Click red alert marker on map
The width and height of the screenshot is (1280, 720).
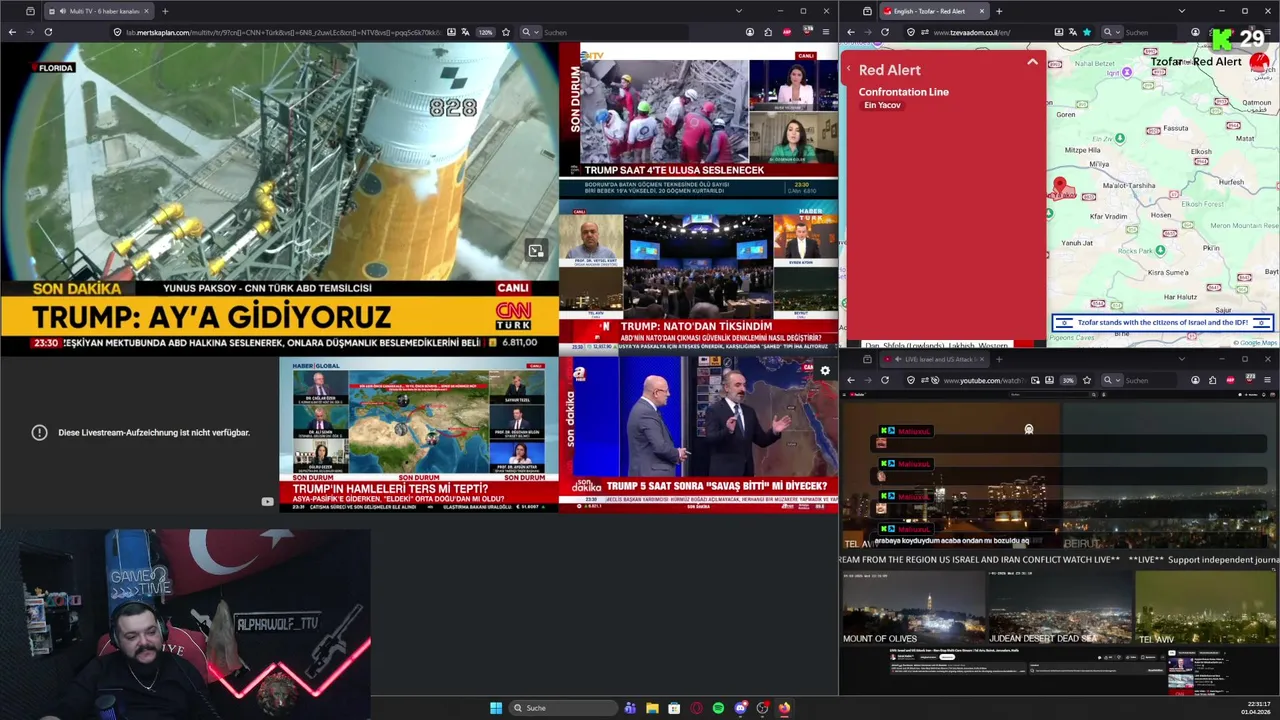pos(1060,187)
